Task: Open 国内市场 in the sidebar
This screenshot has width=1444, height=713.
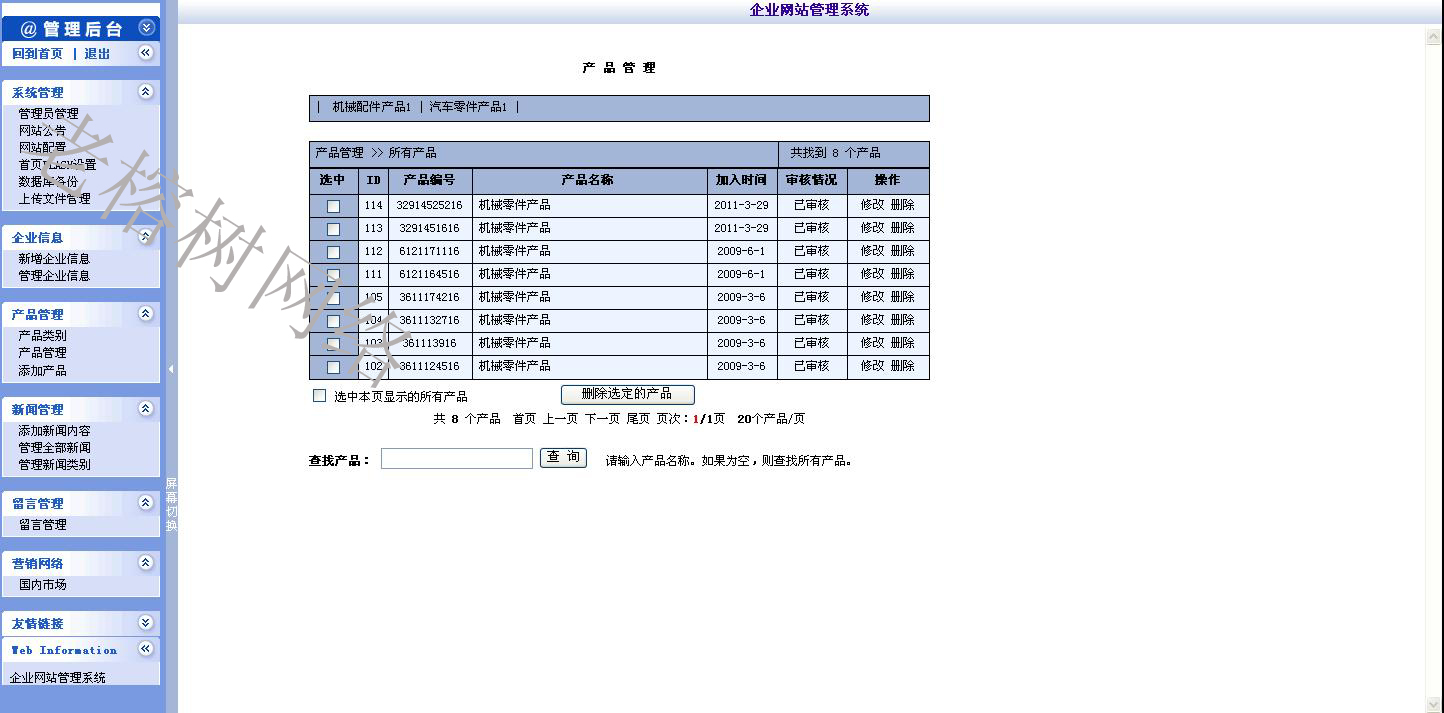Action: 42,585
